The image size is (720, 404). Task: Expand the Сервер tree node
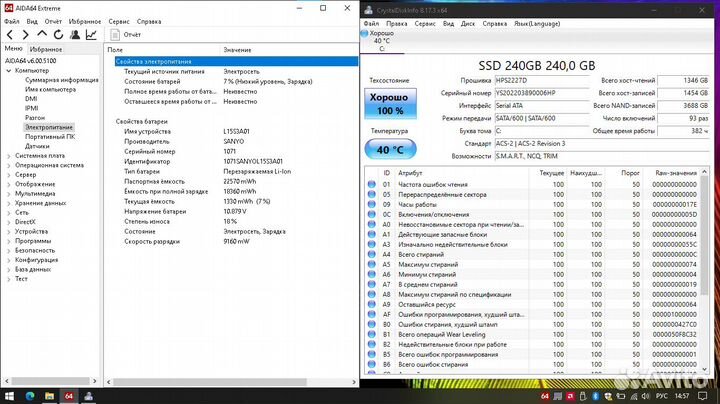9,175
